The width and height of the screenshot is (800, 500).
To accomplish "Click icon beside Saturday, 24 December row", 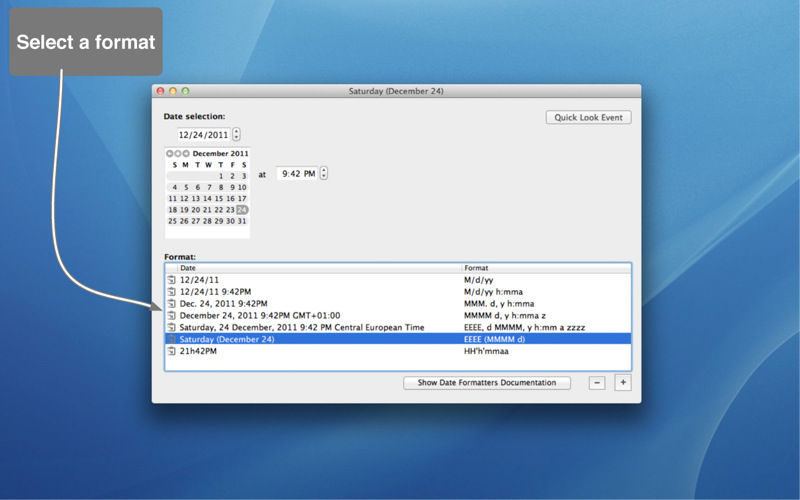I will point(171,328).
